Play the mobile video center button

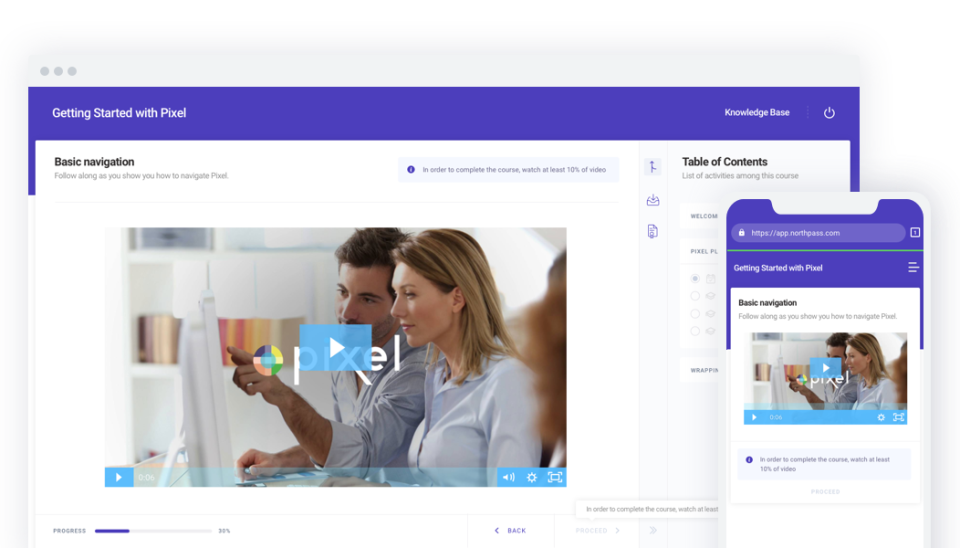825,368
